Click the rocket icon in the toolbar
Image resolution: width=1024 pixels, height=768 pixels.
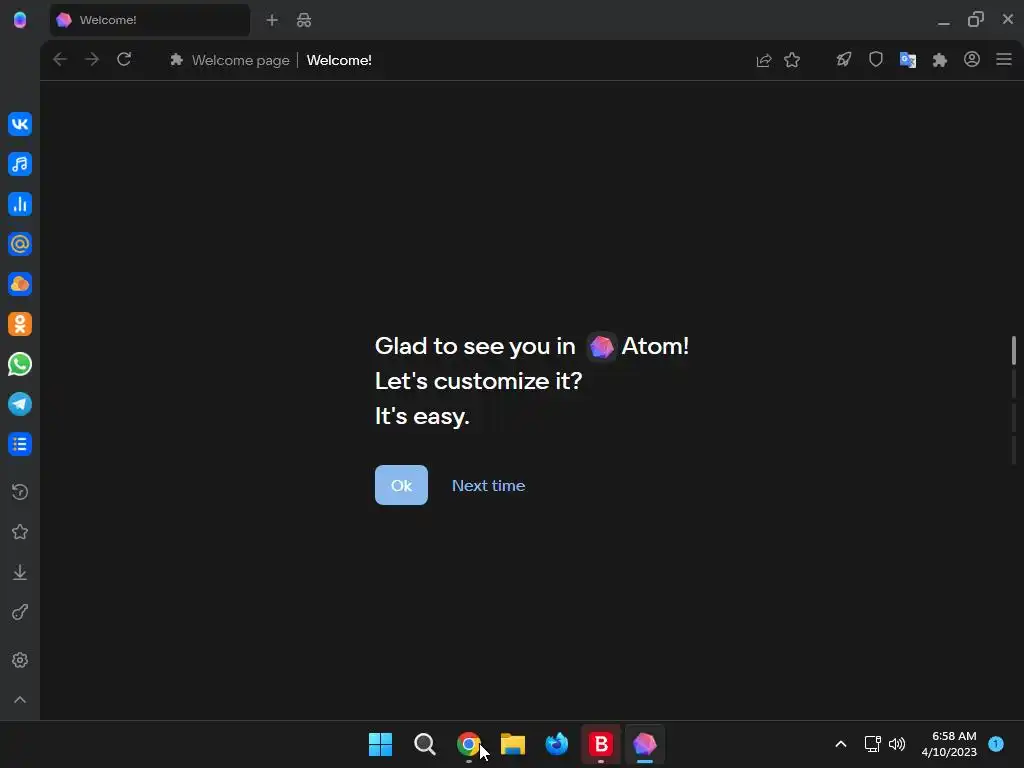coord(844,60)
